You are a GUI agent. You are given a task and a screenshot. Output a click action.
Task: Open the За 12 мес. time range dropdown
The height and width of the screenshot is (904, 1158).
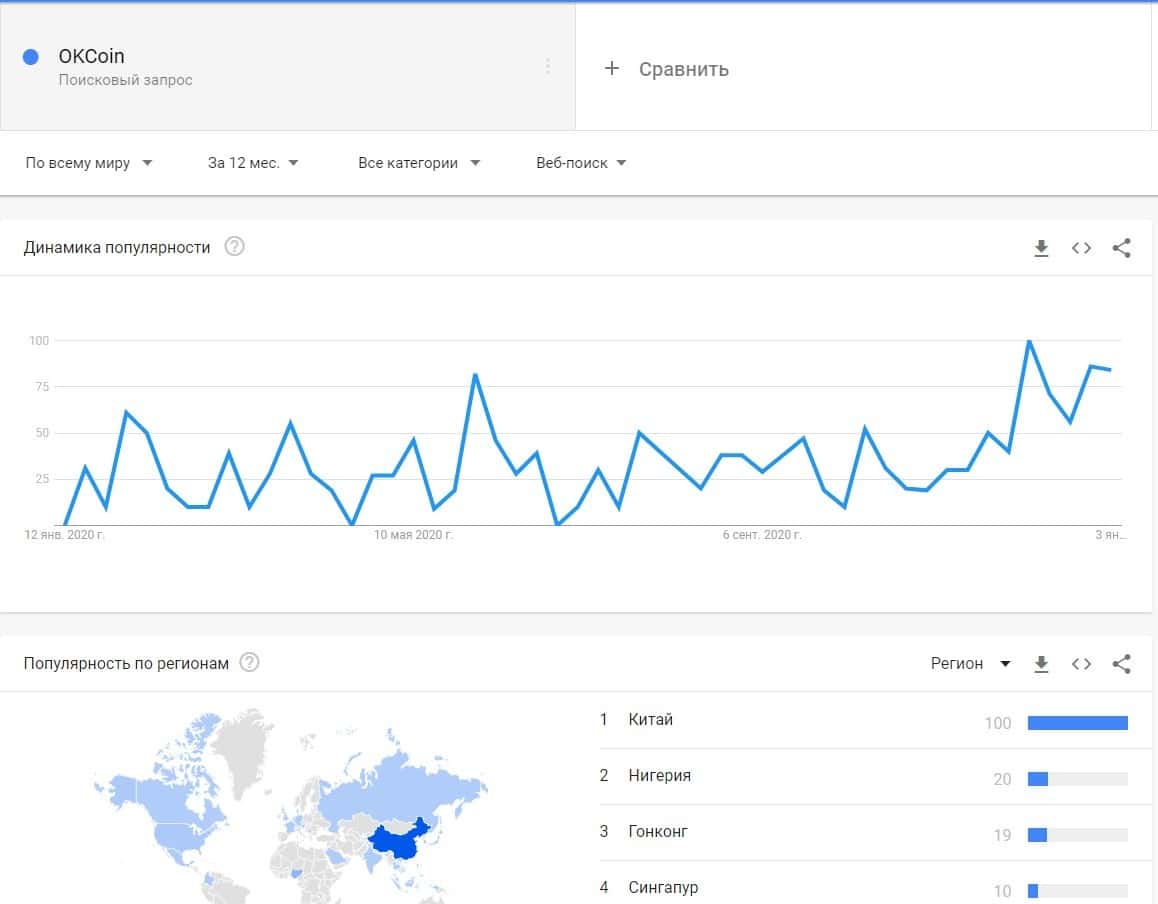253,163
